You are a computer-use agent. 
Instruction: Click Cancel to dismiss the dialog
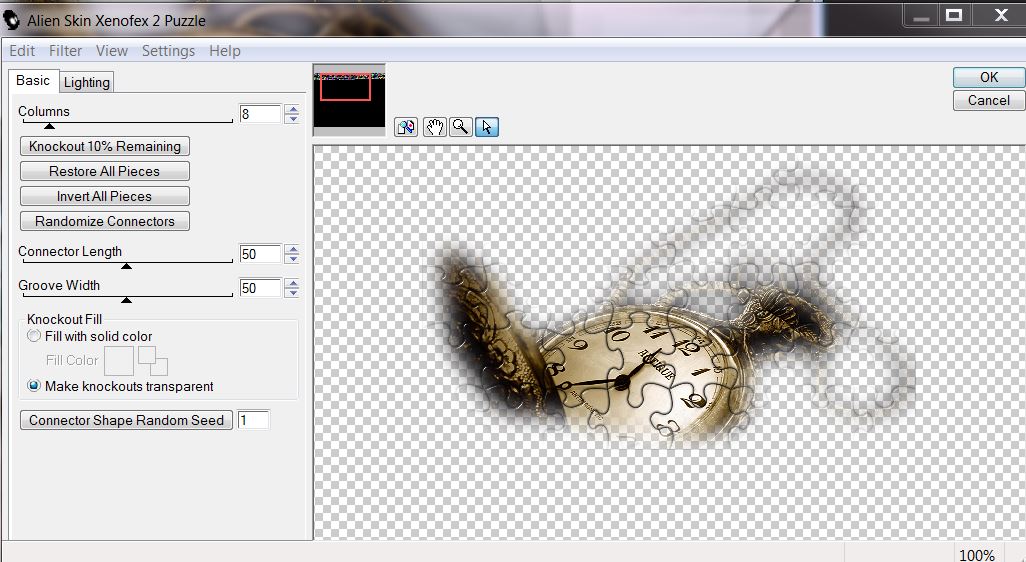tap(989, 100)
